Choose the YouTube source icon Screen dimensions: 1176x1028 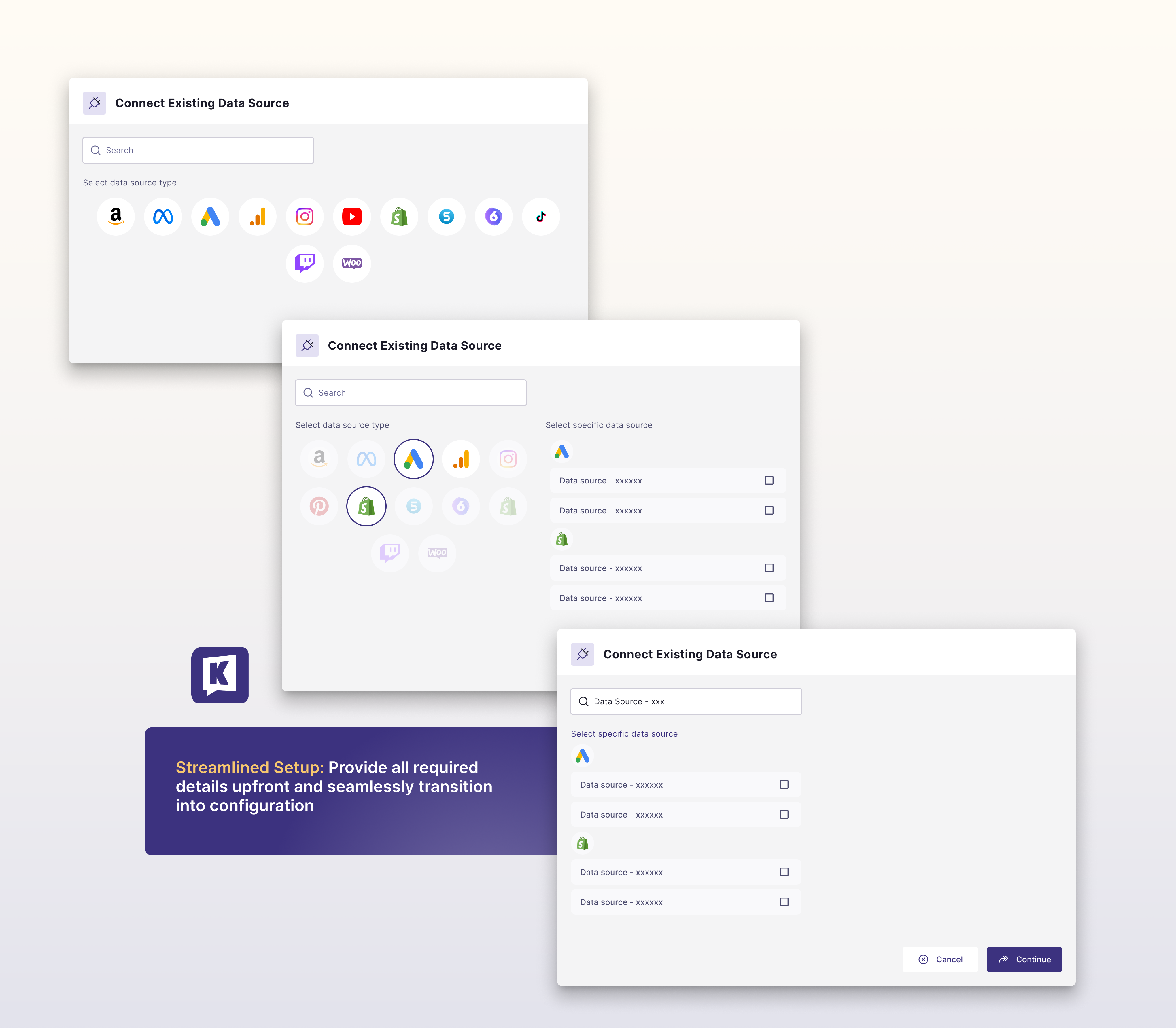click(x=352, y=216)
